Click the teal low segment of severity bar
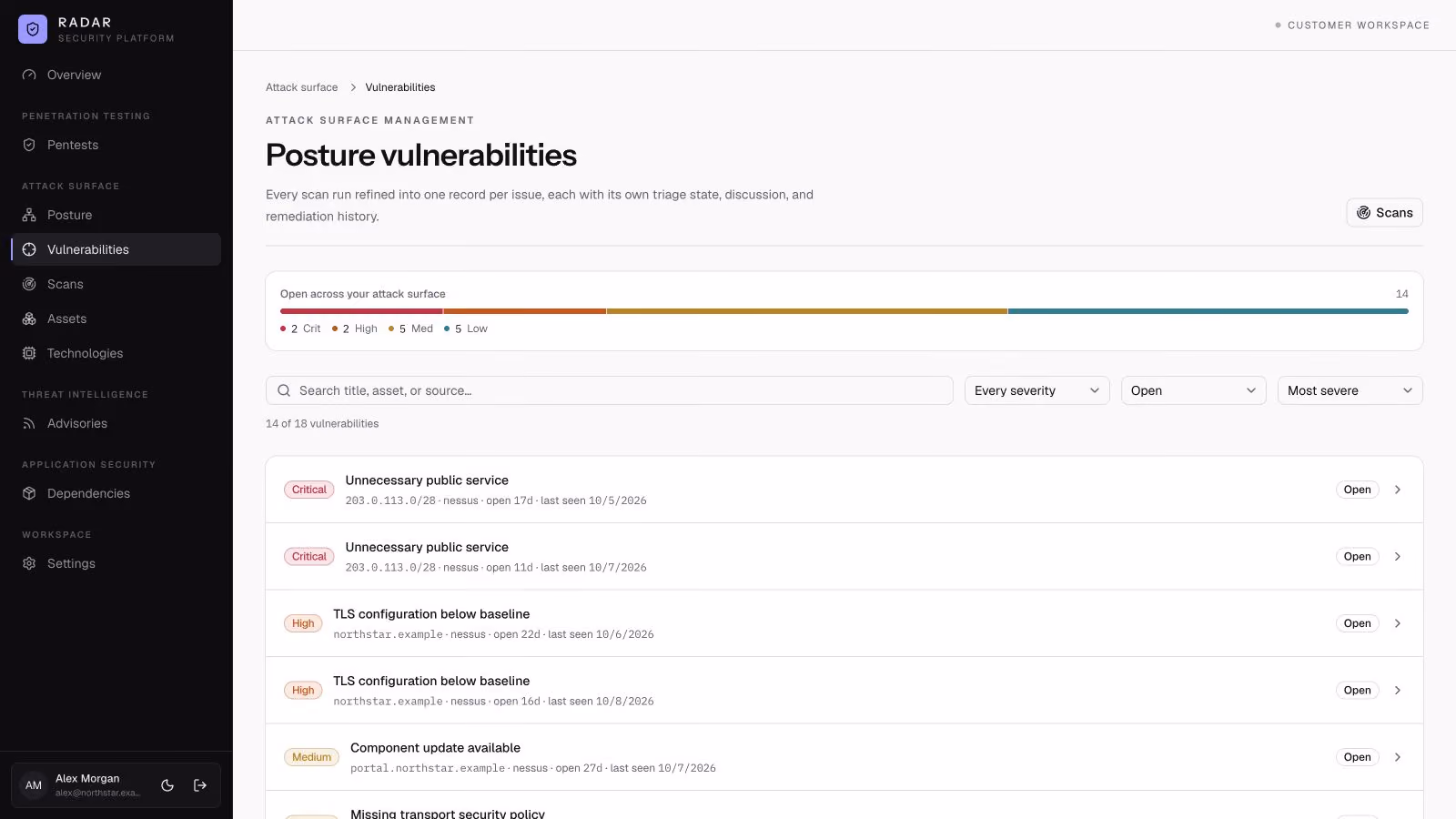This screenshot has height=819, width=1456. pos(1208,311)
